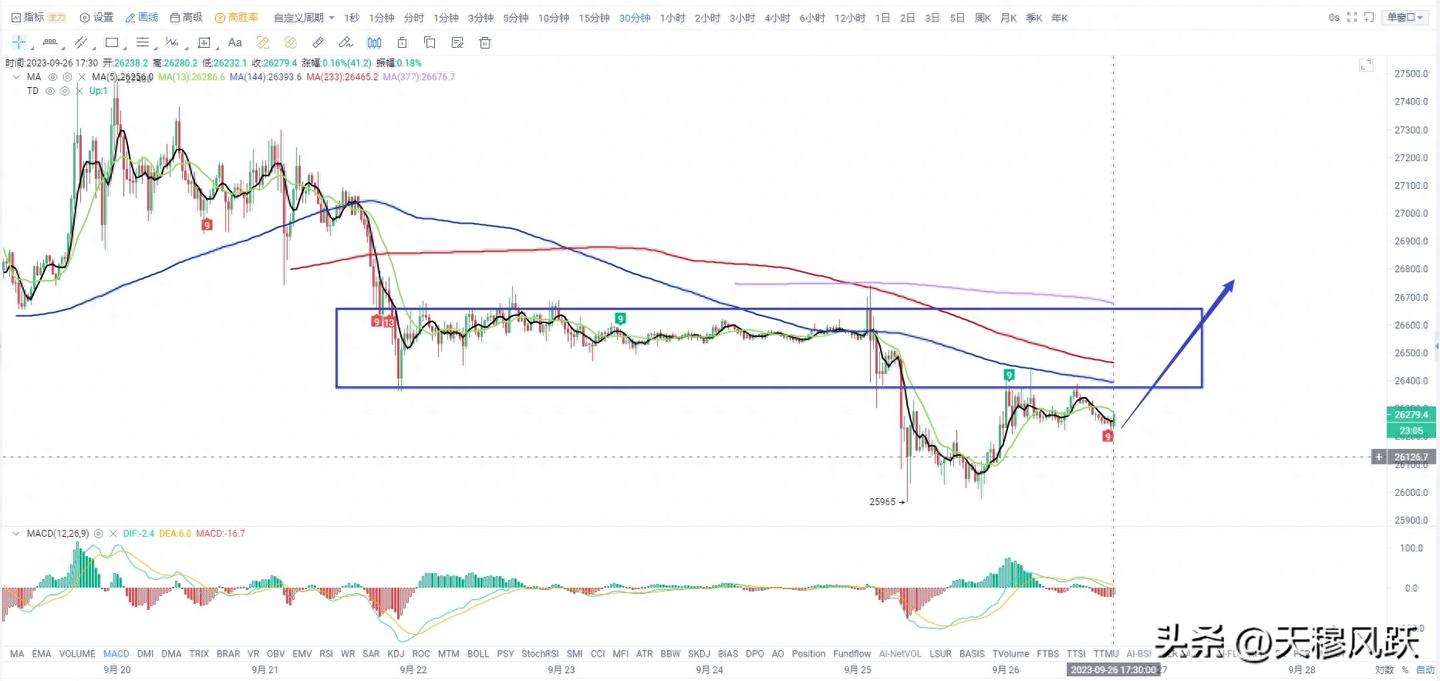Click the copy drawings icon

pos(430,43)
